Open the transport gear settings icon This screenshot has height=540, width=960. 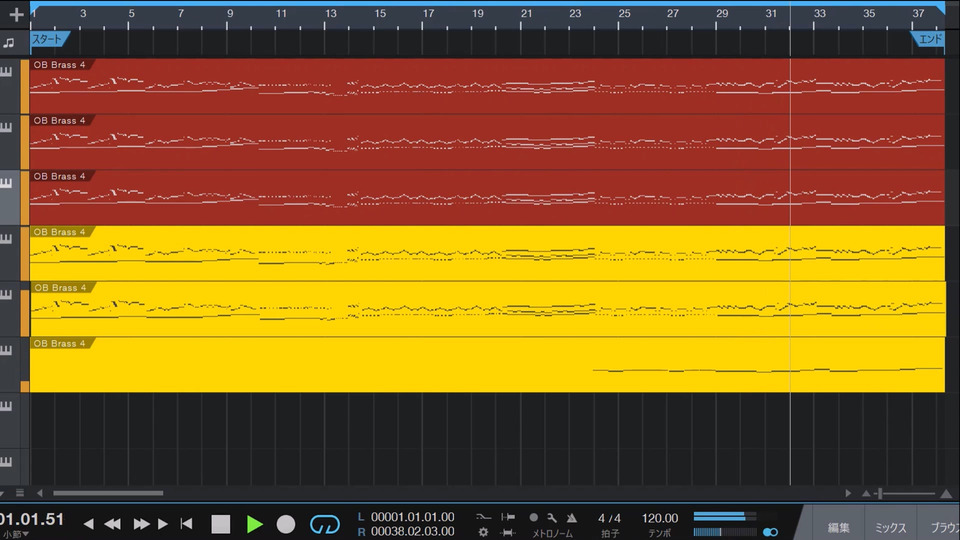pos(484,533)
